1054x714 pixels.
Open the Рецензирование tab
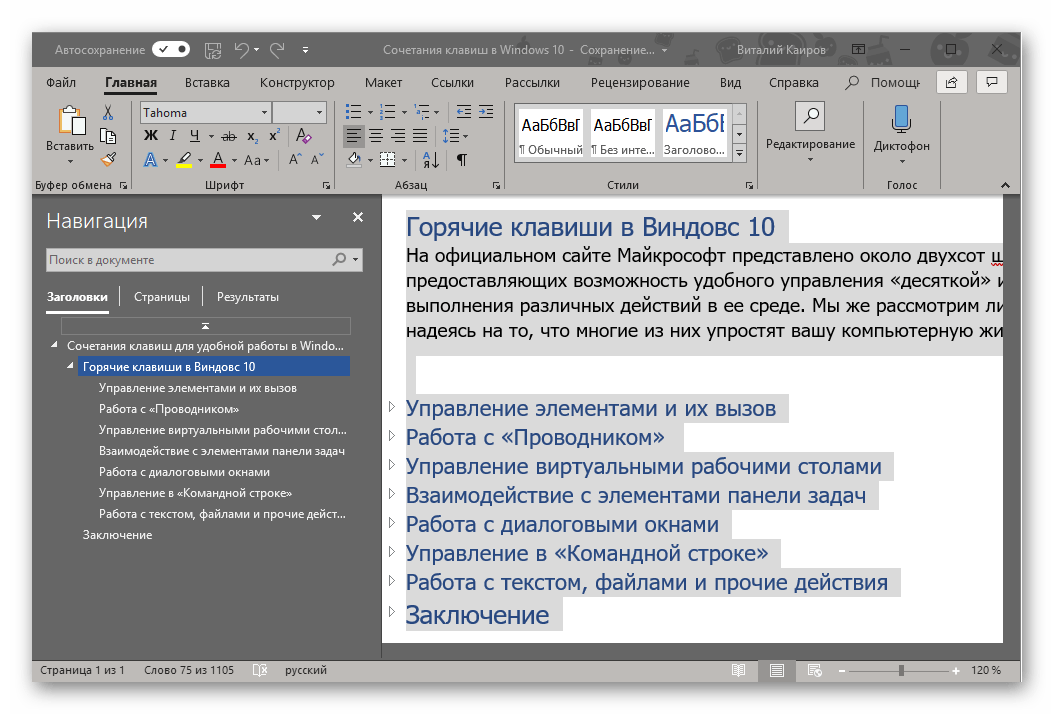click(x=640, y=83)
